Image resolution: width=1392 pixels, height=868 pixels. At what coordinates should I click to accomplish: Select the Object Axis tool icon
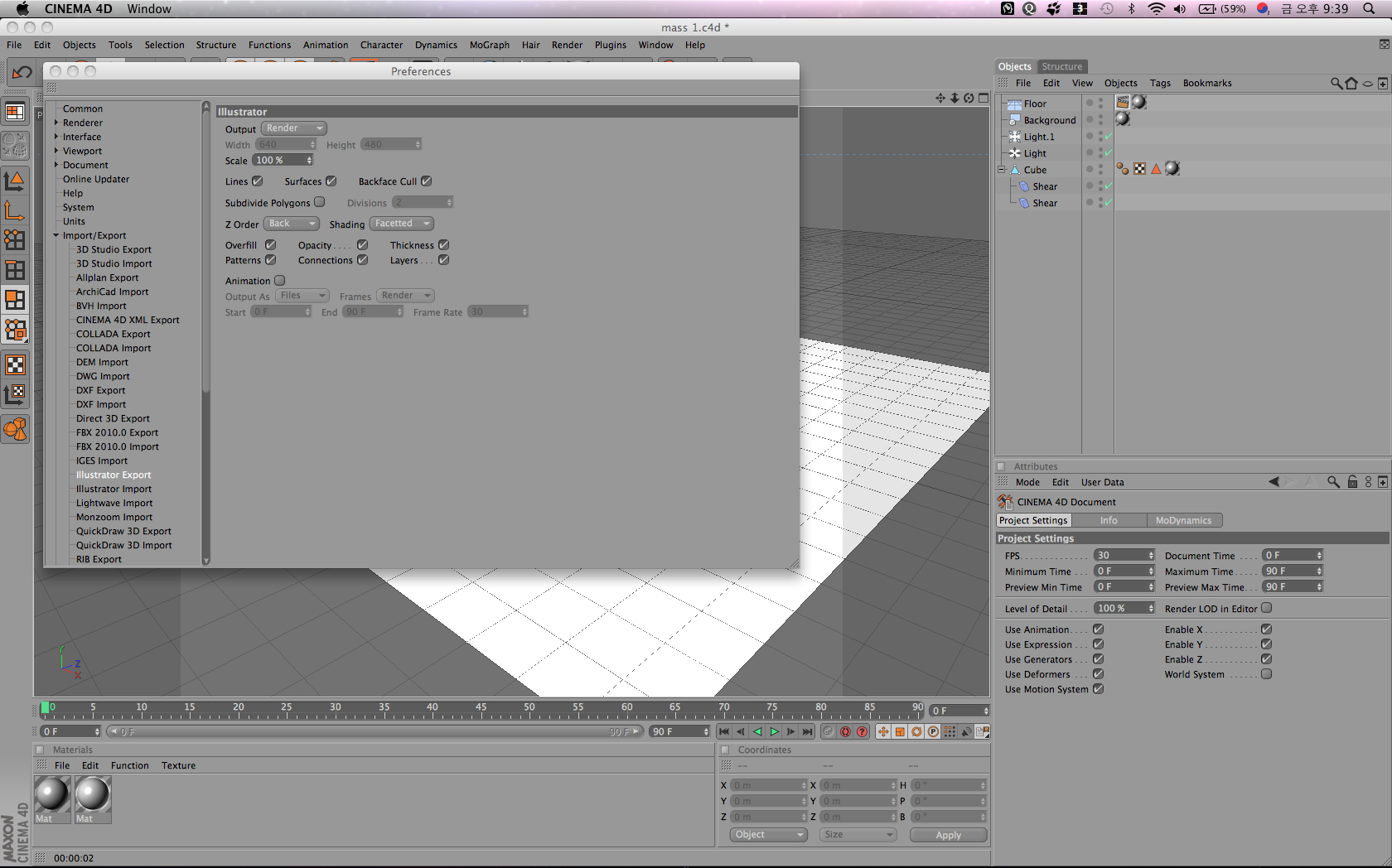[x=15, y=210]
